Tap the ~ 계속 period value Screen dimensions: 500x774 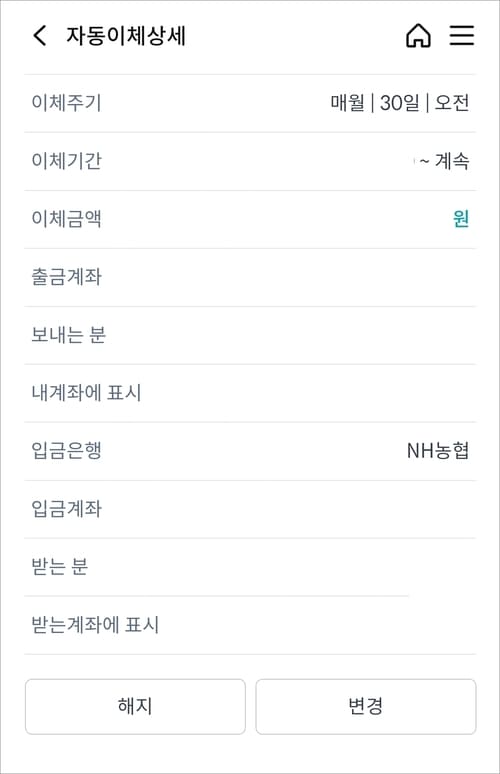444,161
